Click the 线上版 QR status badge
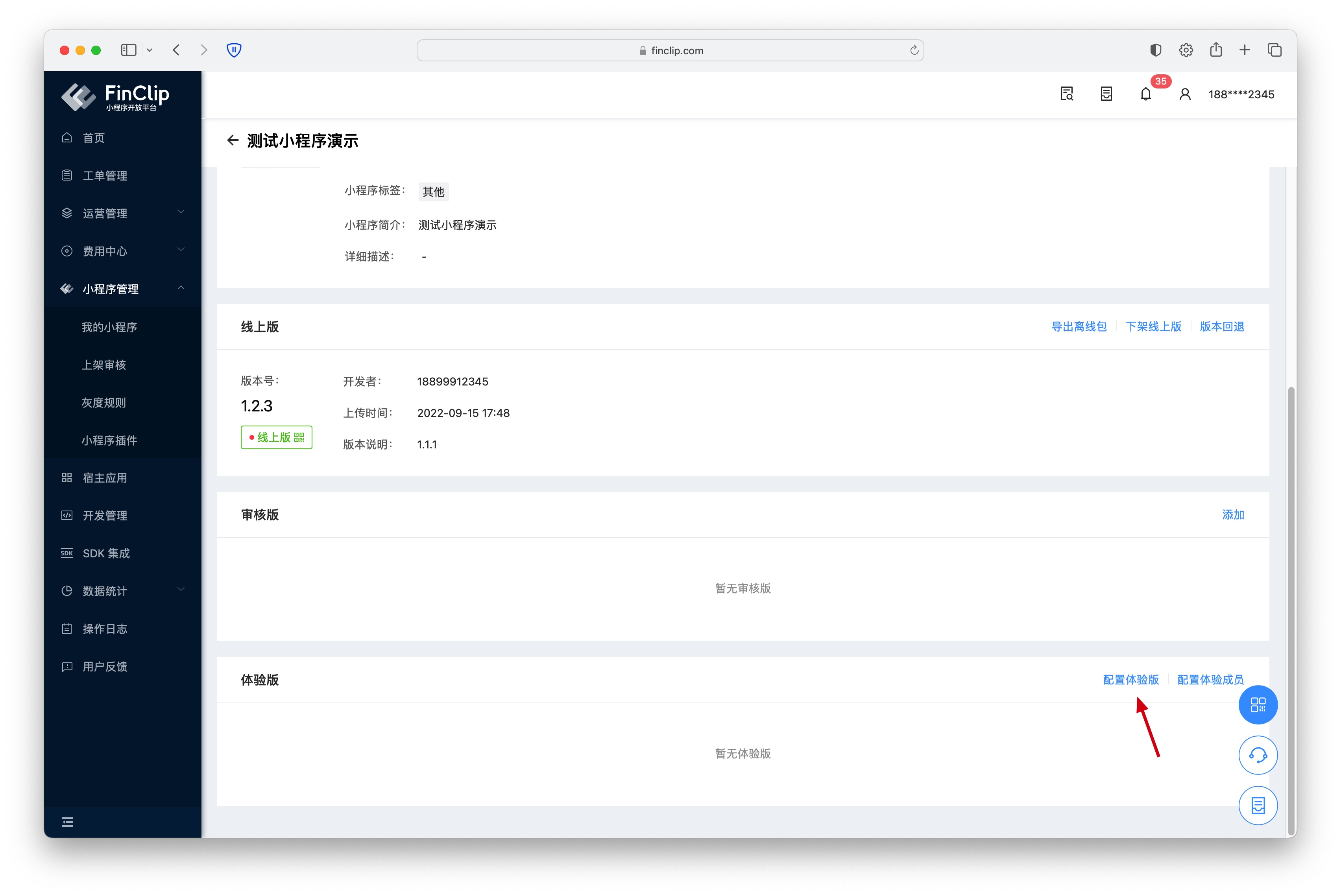This screenshot has width=1341, height=896. point(277,437)
